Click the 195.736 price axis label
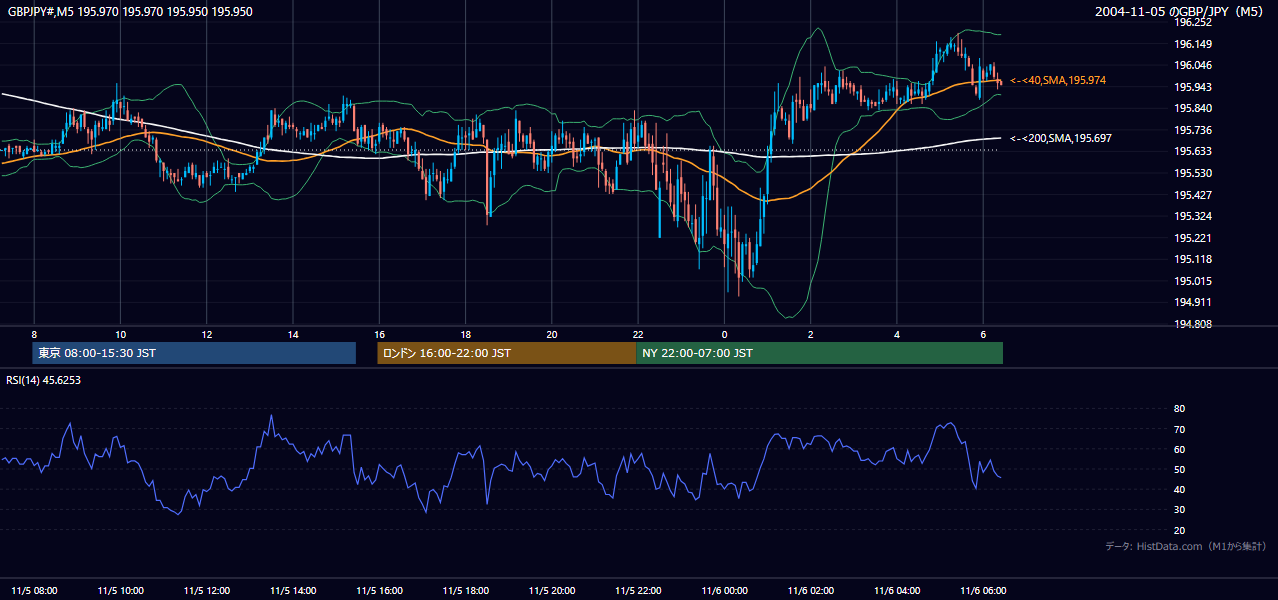The width and height of the screenshot is (1278, 600). [x=1193, y=130]
